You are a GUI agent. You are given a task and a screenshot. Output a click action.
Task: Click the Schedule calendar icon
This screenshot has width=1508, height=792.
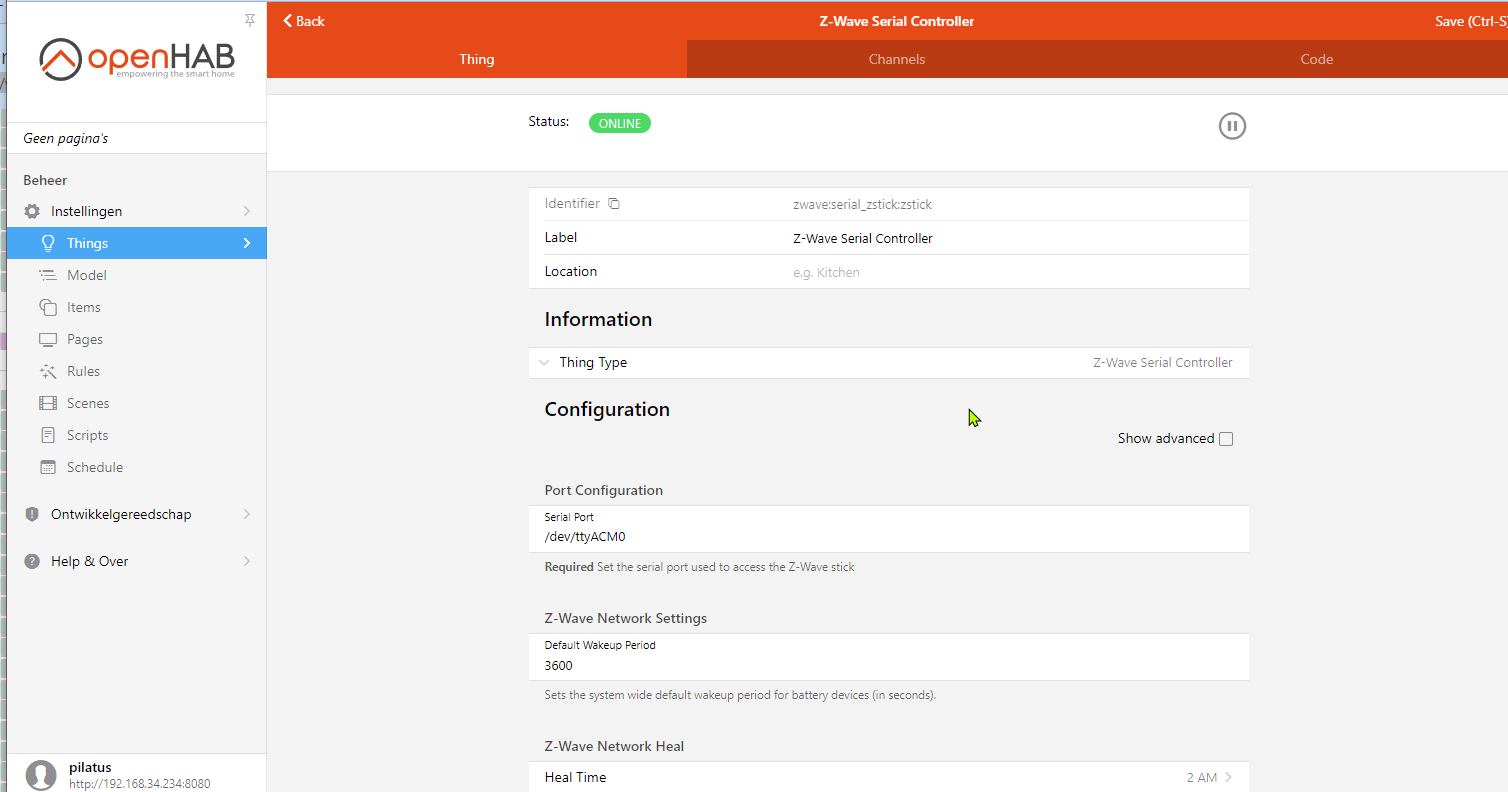click(x=47, y=467)
